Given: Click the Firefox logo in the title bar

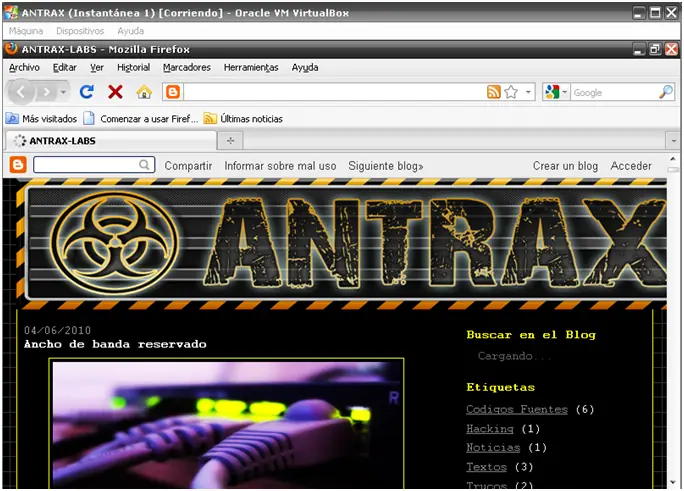Looking at the screenshot, I should [11, 48].
